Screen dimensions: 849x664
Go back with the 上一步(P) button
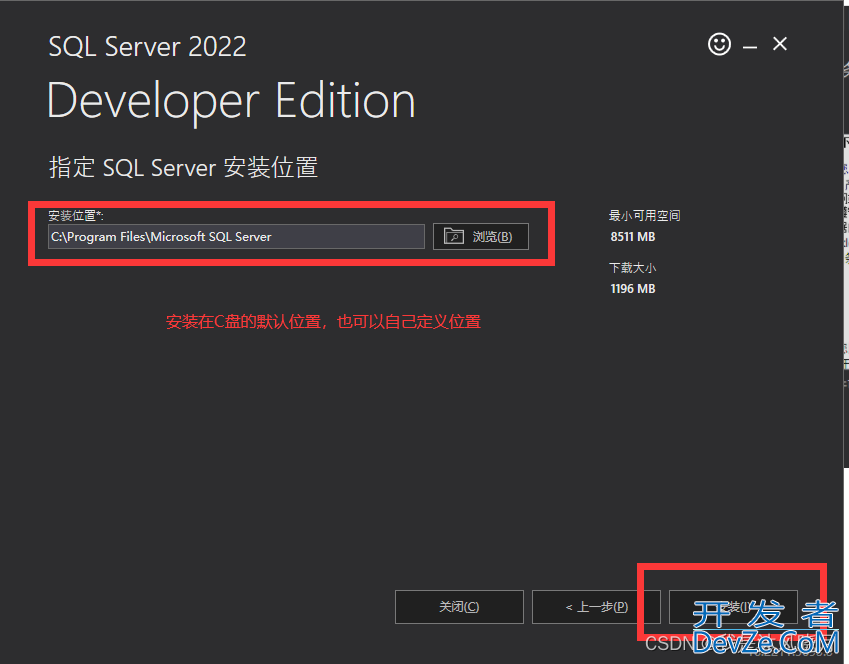(596, 607)
